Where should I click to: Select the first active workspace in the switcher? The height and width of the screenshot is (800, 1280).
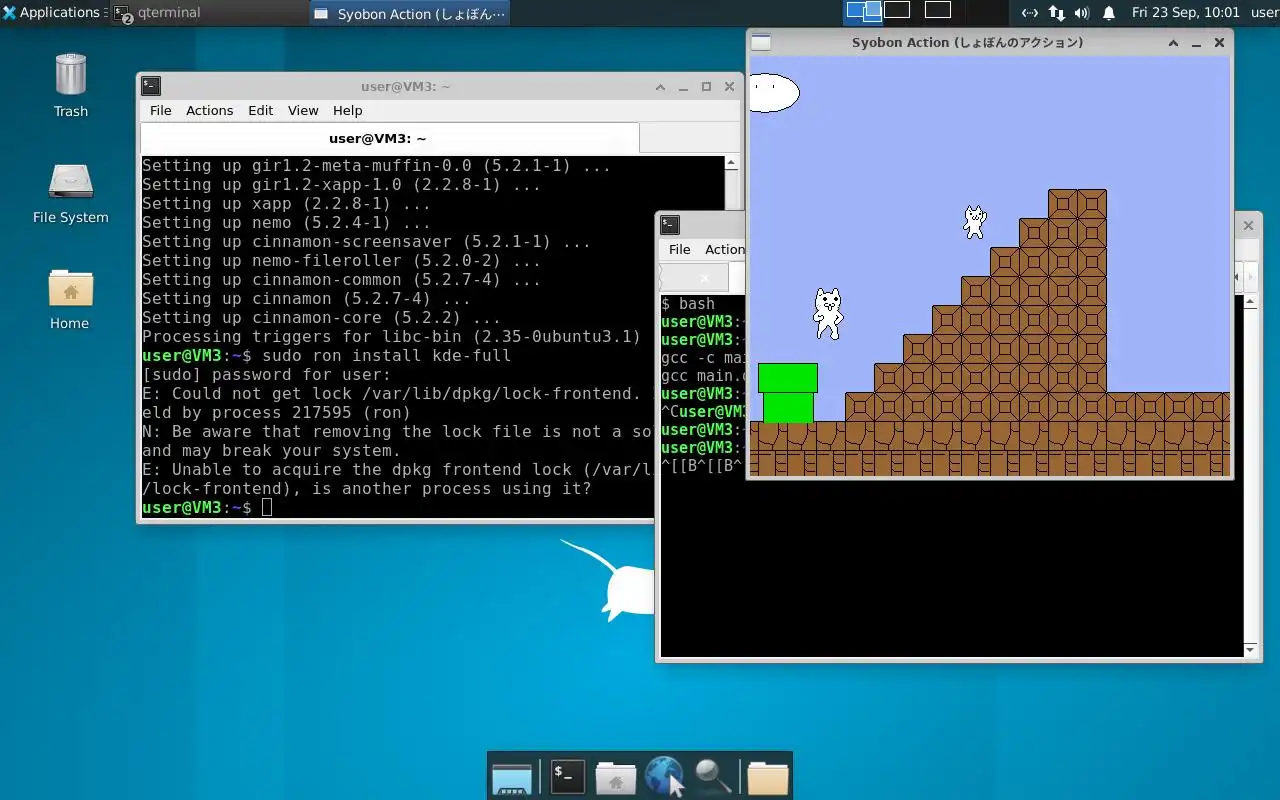863,11
